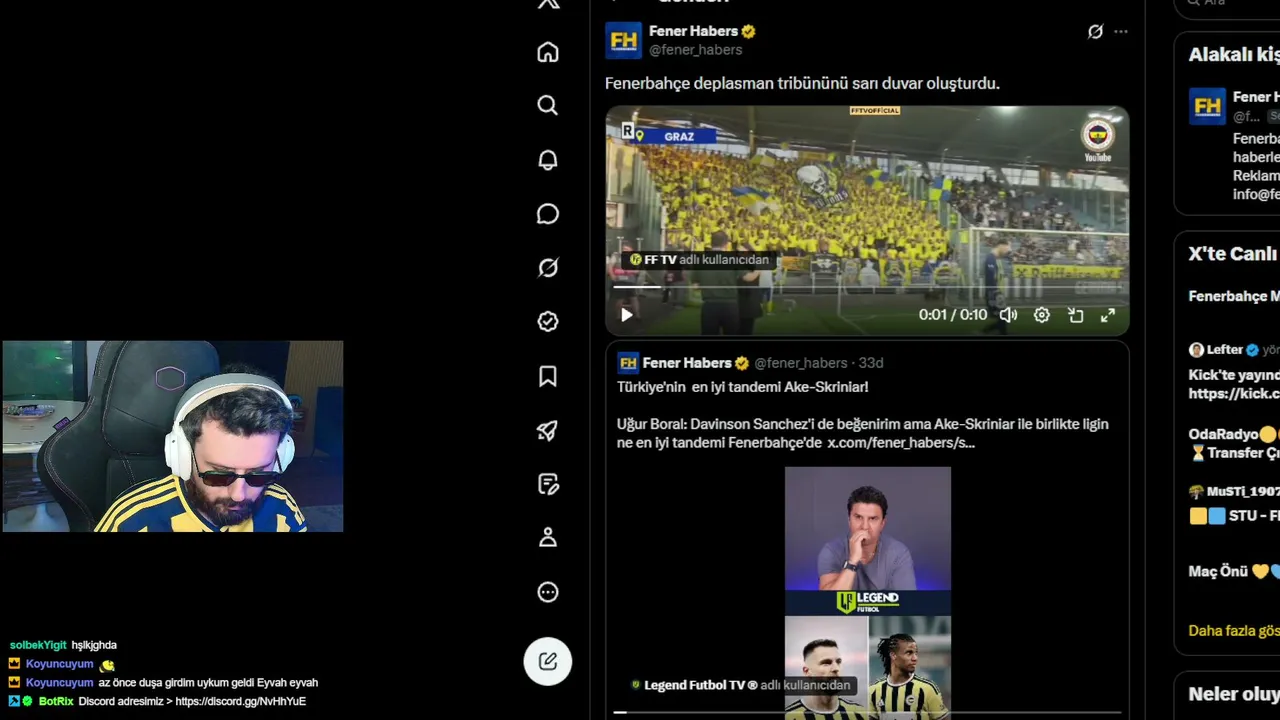Click the streamer webcam overlay
The width and height of the screenshot is (1280, 720).
click(x=173, y=436)
